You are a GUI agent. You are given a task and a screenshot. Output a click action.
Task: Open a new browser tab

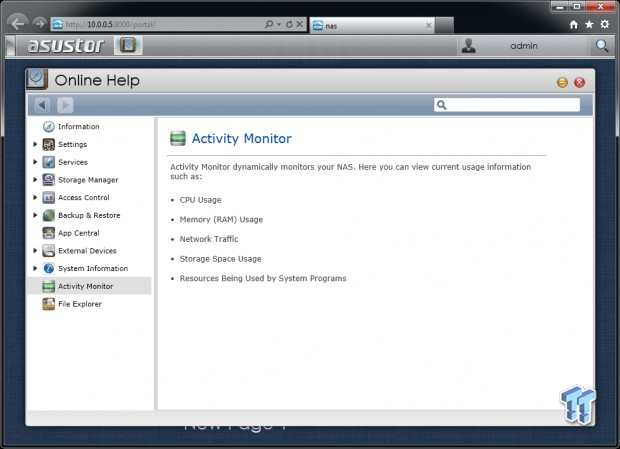click(x=445, y=26)
